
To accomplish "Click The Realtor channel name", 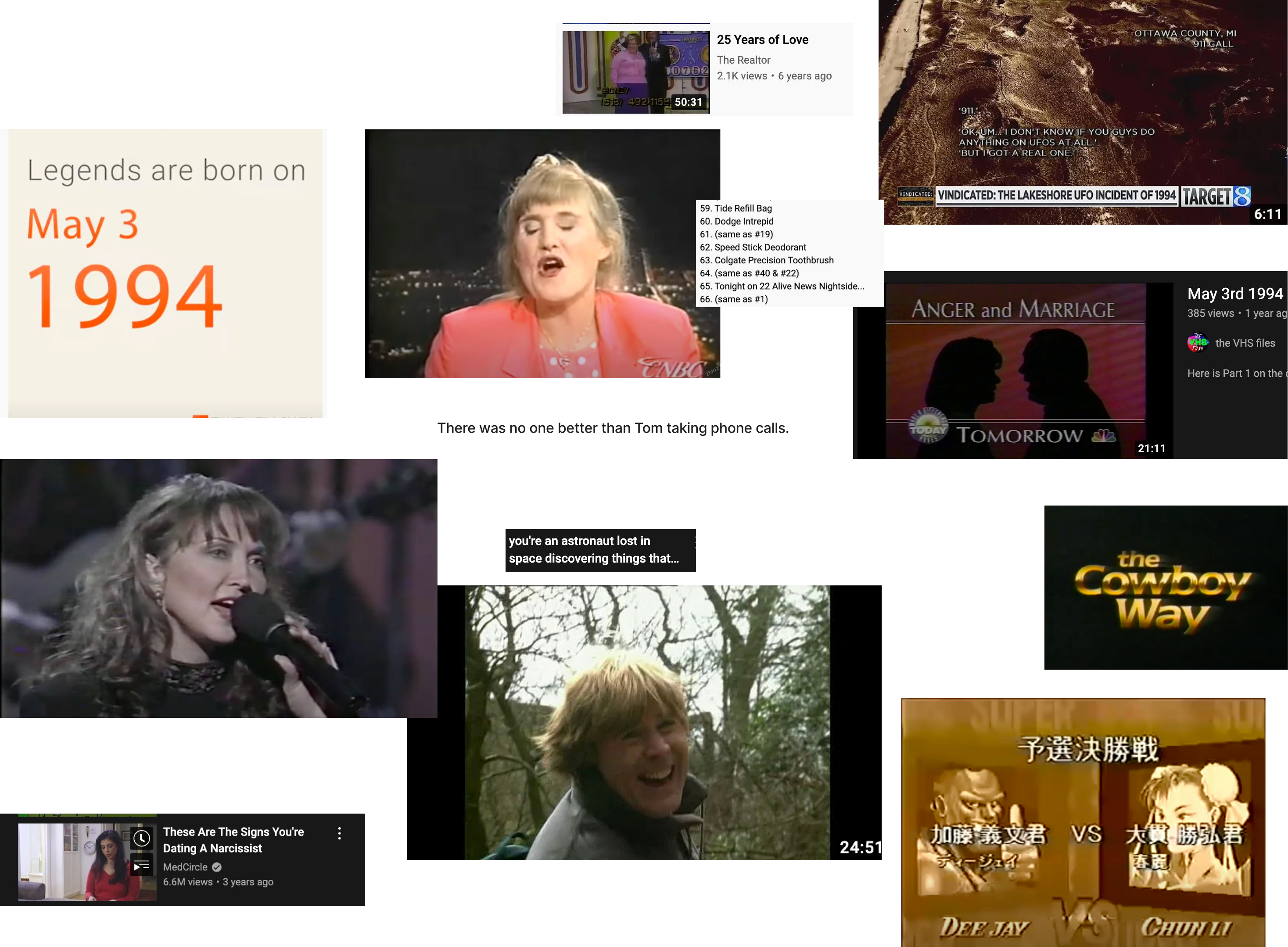I will (743, 60).
